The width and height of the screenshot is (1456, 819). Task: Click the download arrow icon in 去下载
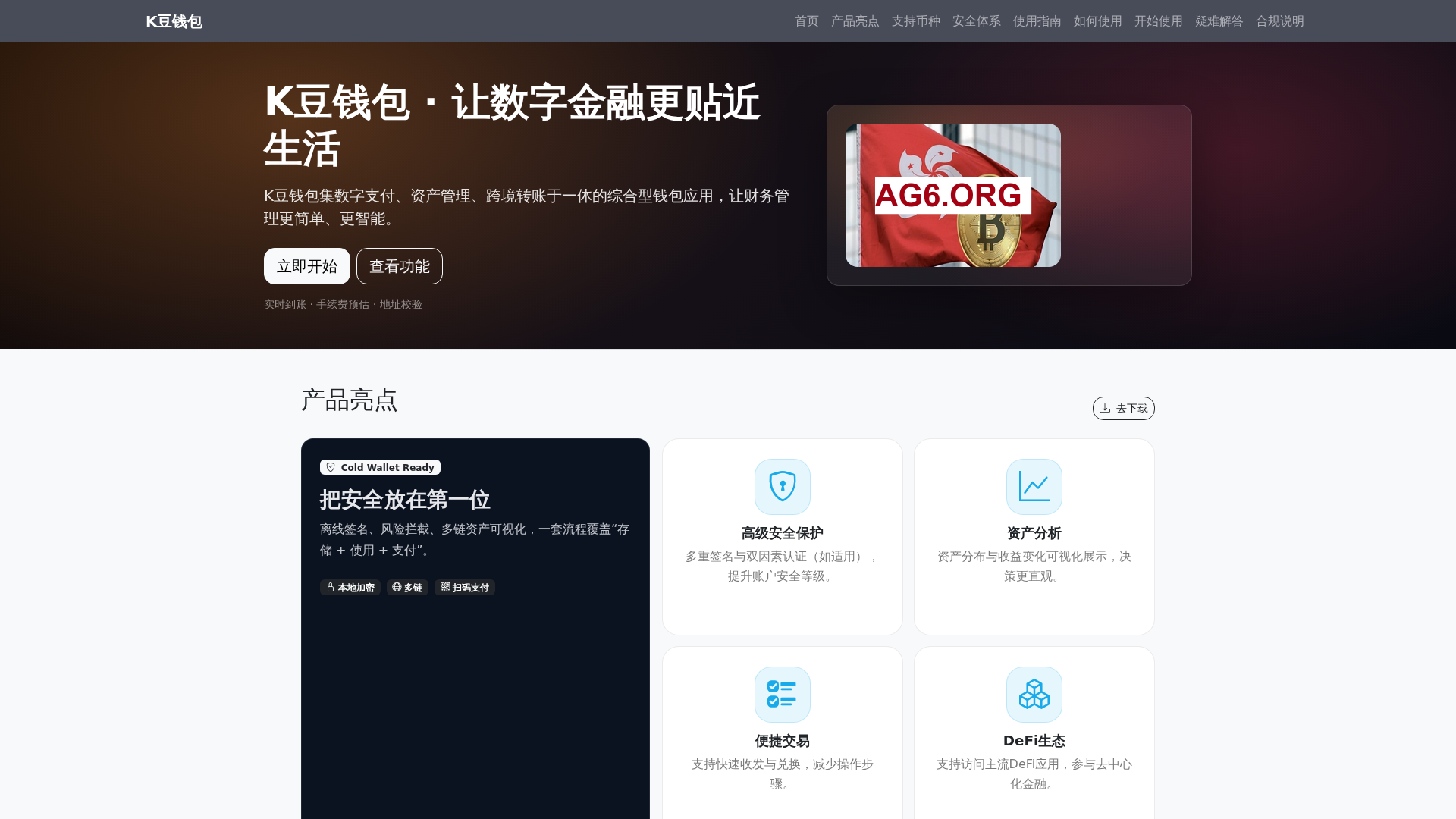(1105, 408)
